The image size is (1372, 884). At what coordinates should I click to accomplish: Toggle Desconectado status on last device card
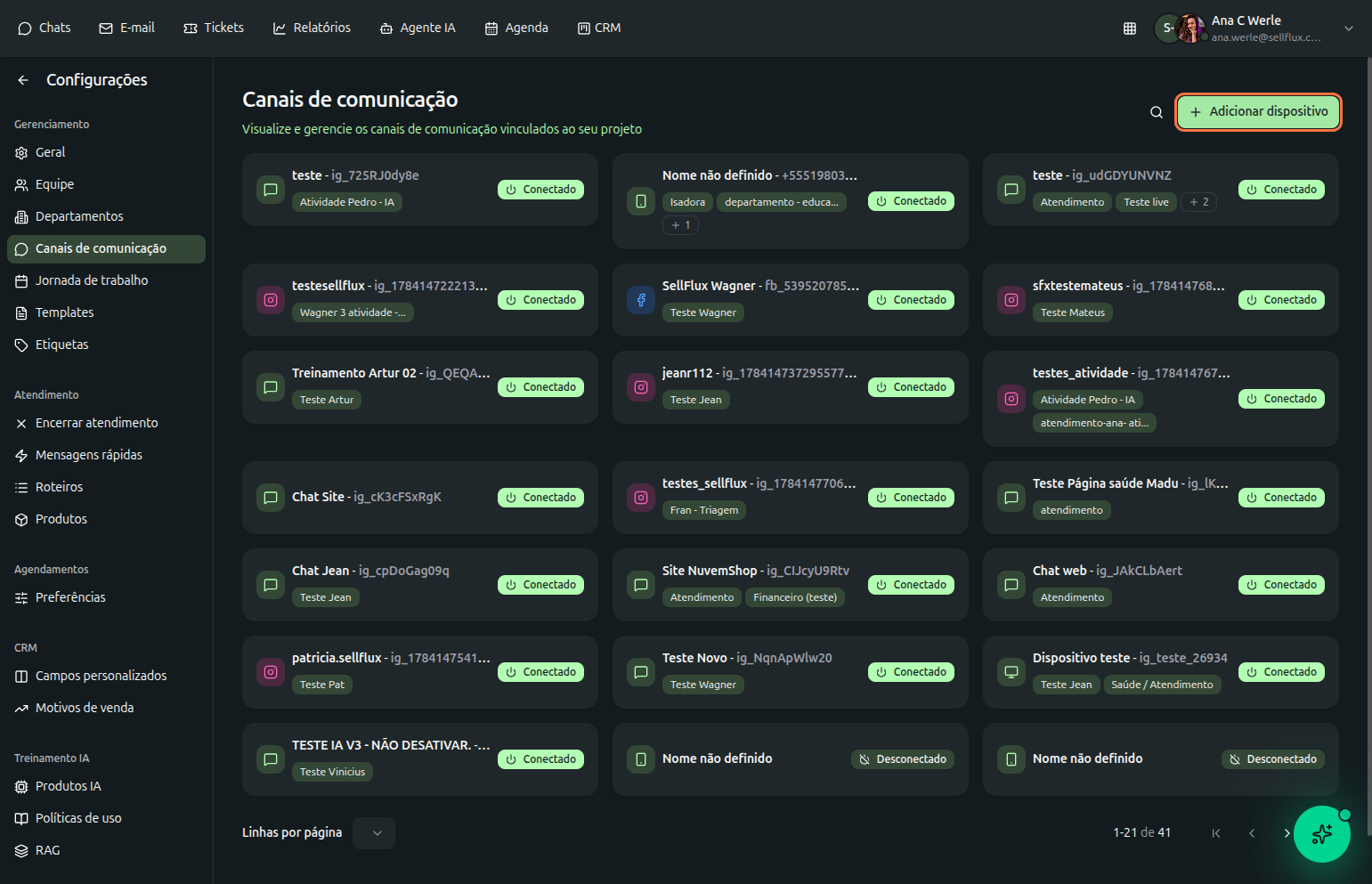pos(1273,759)
